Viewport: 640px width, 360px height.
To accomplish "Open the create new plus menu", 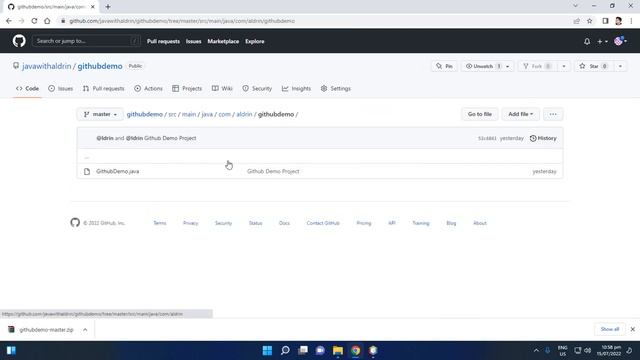I will [x=602, y=41].
